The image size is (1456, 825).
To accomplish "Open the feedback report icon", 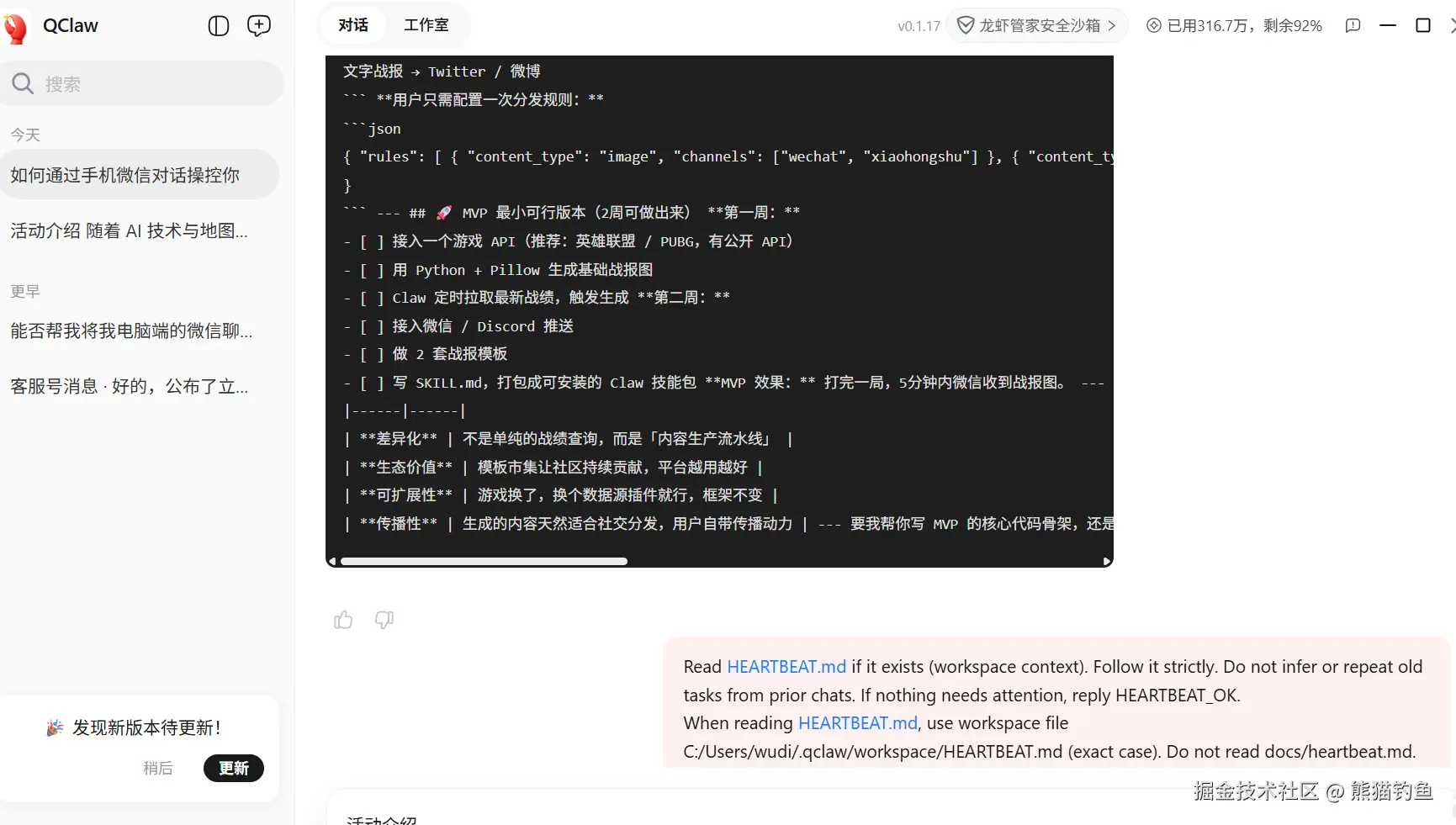I will (1352, 26).
